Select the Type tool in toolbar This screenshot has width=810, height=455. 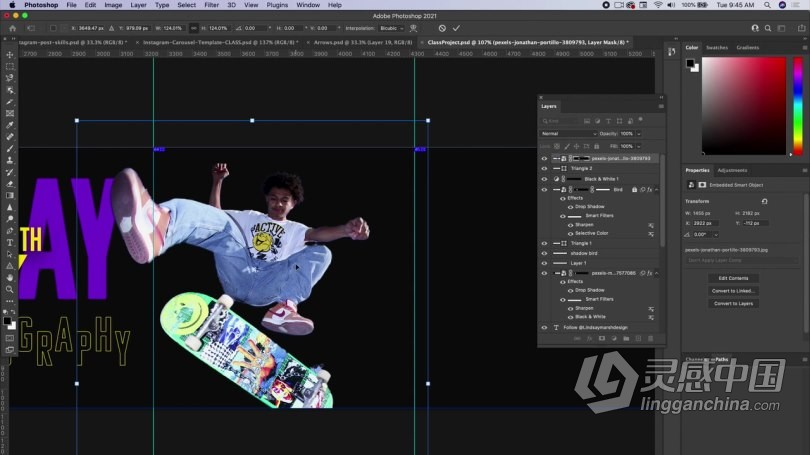coord(10,242)
